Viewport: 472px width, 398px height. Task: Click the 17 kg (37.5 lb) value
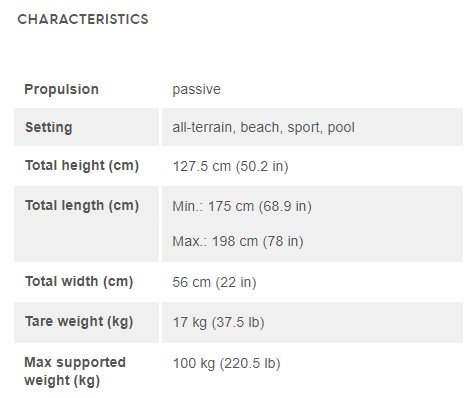(x=218, y=322)
